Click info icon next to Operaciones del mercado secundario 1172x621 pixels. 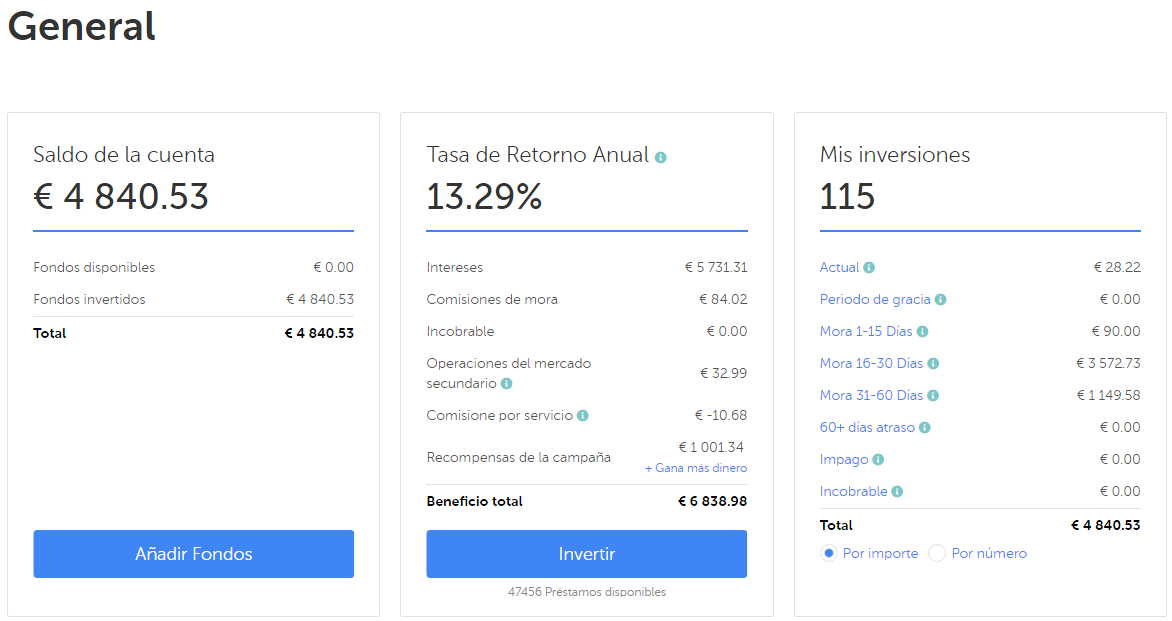pyautogui.click(x=506, y=384)
